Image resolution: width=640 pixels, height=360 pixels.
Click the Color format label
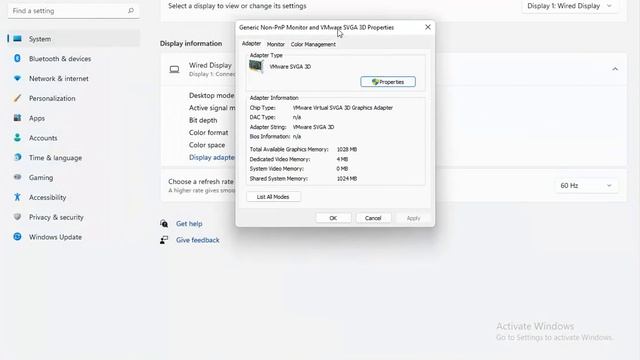[x=209, y=133]
